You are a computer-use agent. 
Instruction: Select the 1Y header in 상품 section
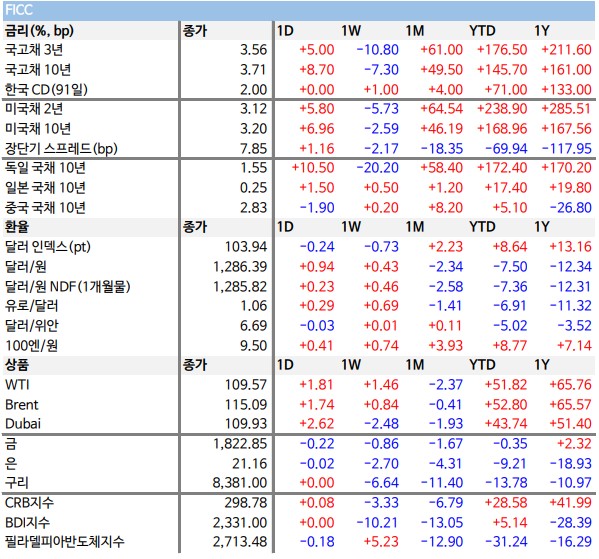(x=542, y=365)
